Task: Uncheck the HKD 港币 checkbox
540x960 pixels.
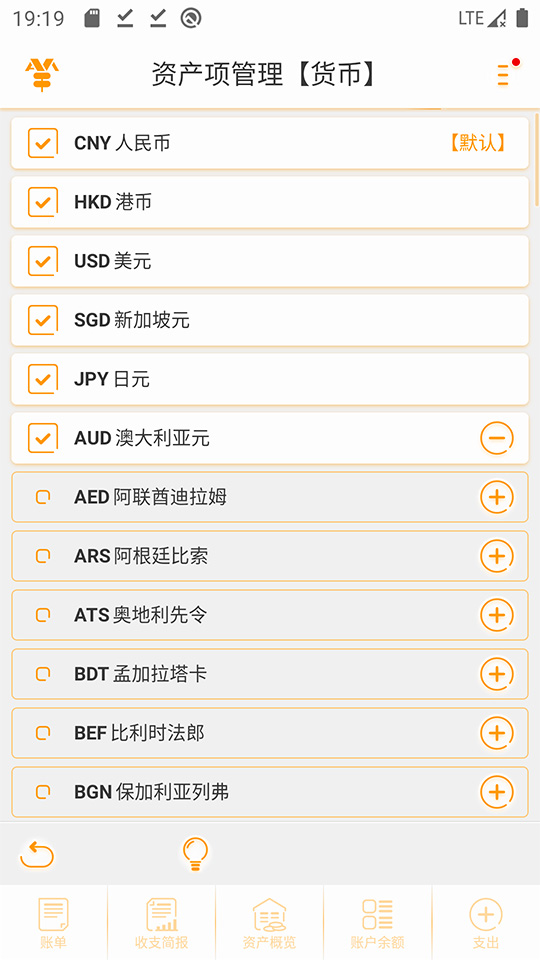Action: (43, 202)
